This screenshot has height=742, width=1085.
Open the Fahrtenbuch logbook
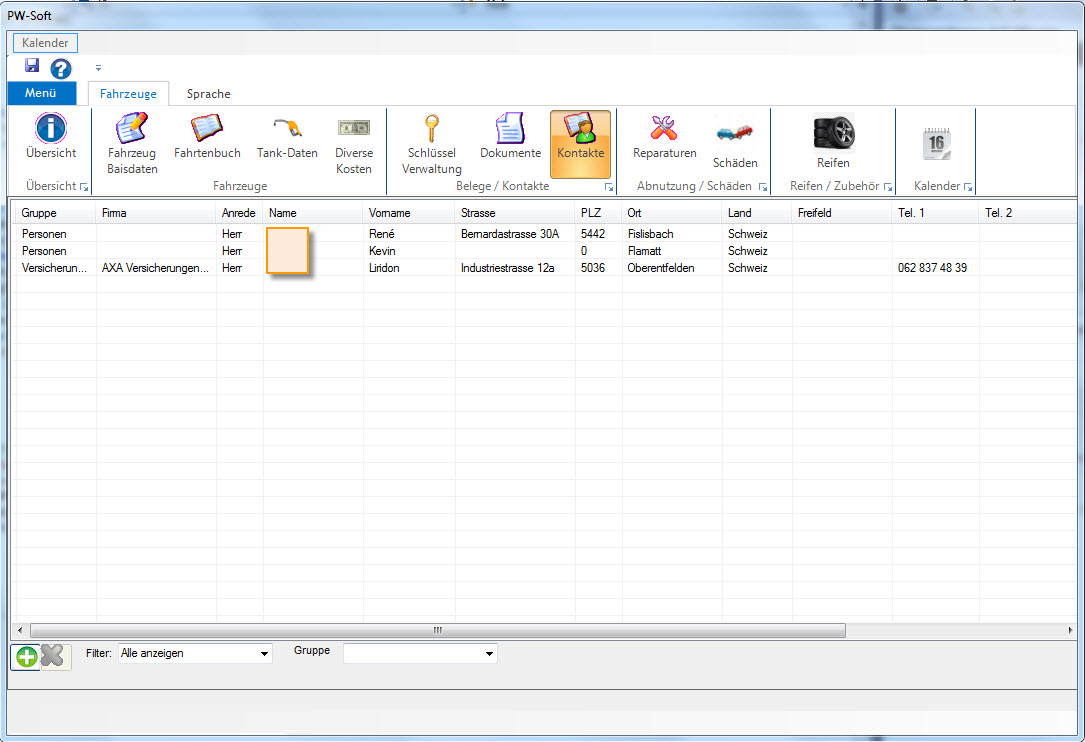[207, 130]
